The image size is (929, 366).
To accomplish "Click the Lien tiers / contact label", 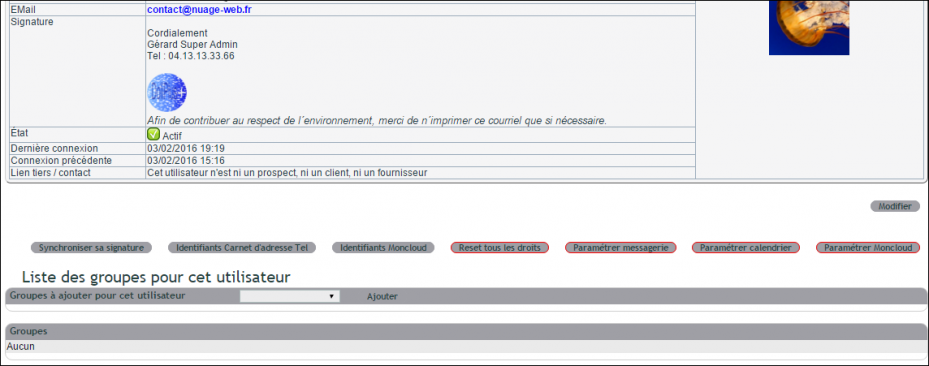I will coord(50,173).
